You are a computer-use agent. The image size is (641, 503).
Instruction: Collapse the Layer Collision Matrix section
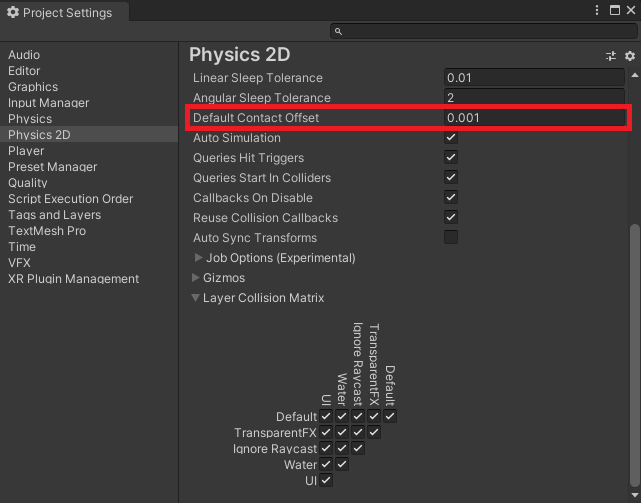[x=198, y=298]
